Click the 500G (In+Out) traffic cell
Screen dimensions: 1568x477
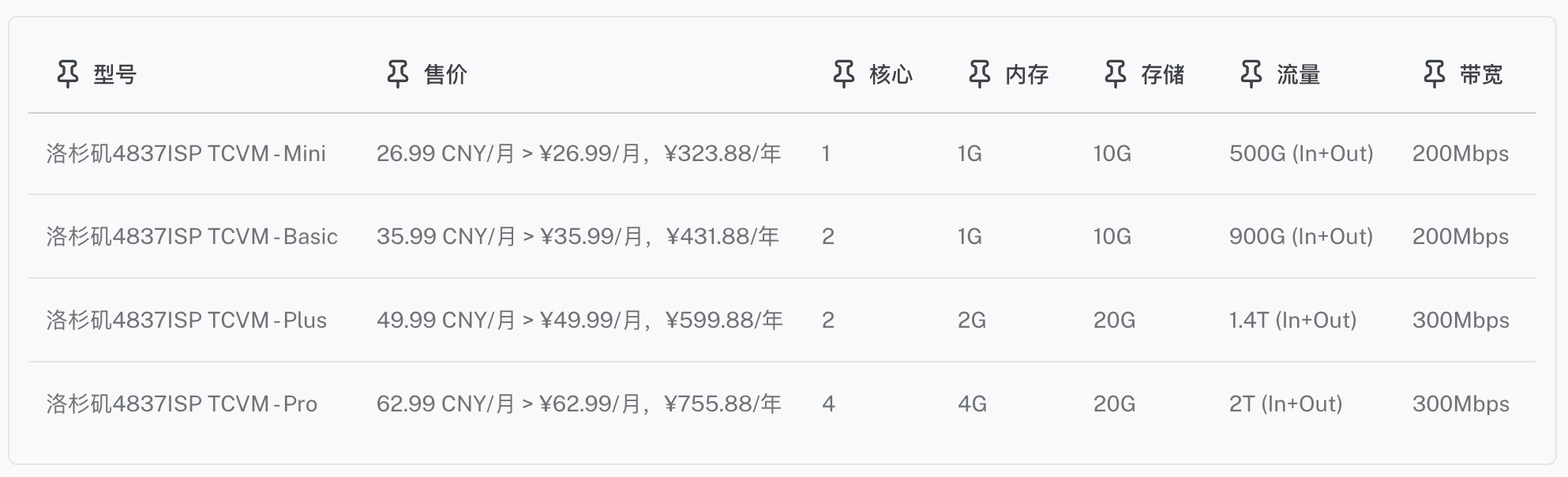pyautogui.click(x=1301, y=153)
